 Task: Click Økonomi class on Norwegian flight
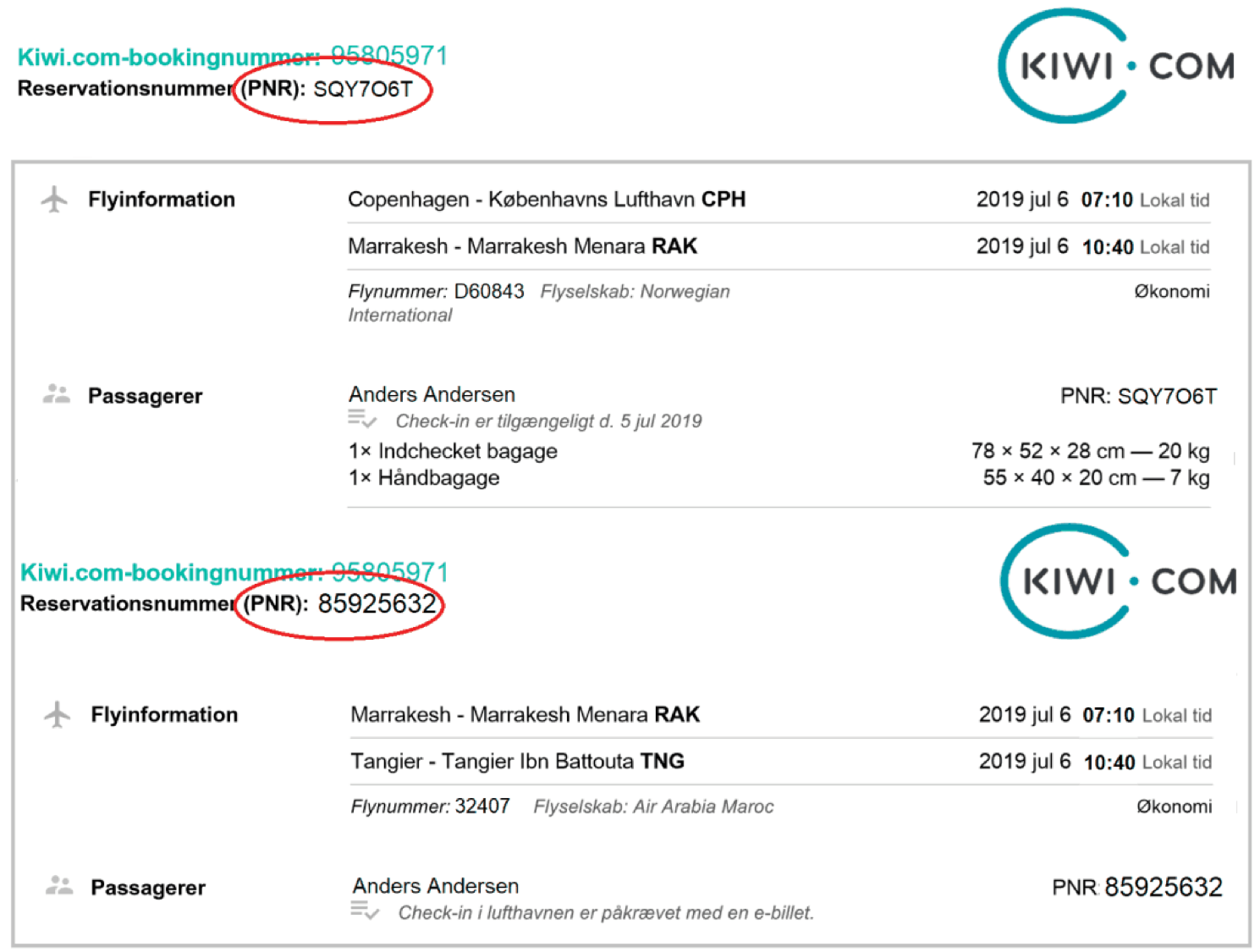(1172, 291)
